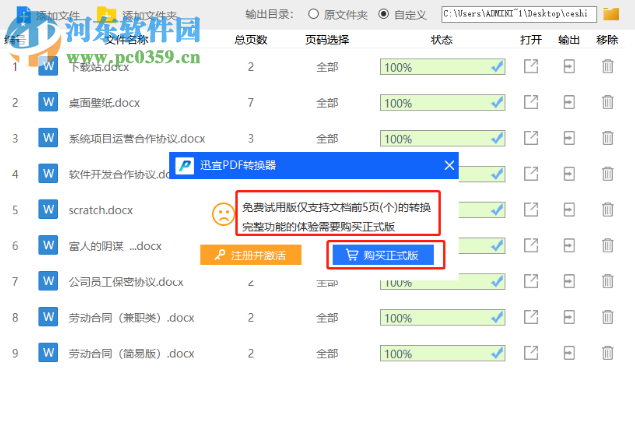This screenshot has height=430, width=635.
Task: Click 100% progress bar of 劳动合同（兼职类）.docx
Action: tap(442, 317)
